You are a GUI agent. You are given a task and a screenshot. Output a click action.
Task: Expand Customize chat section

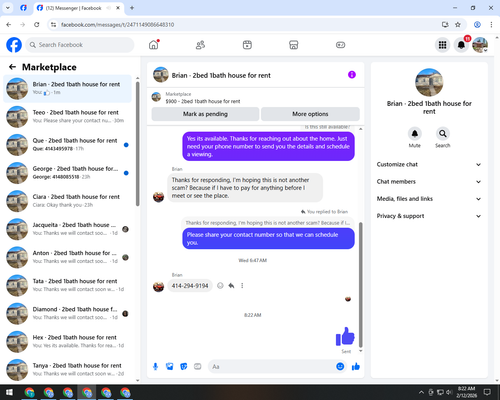point(429,164)
